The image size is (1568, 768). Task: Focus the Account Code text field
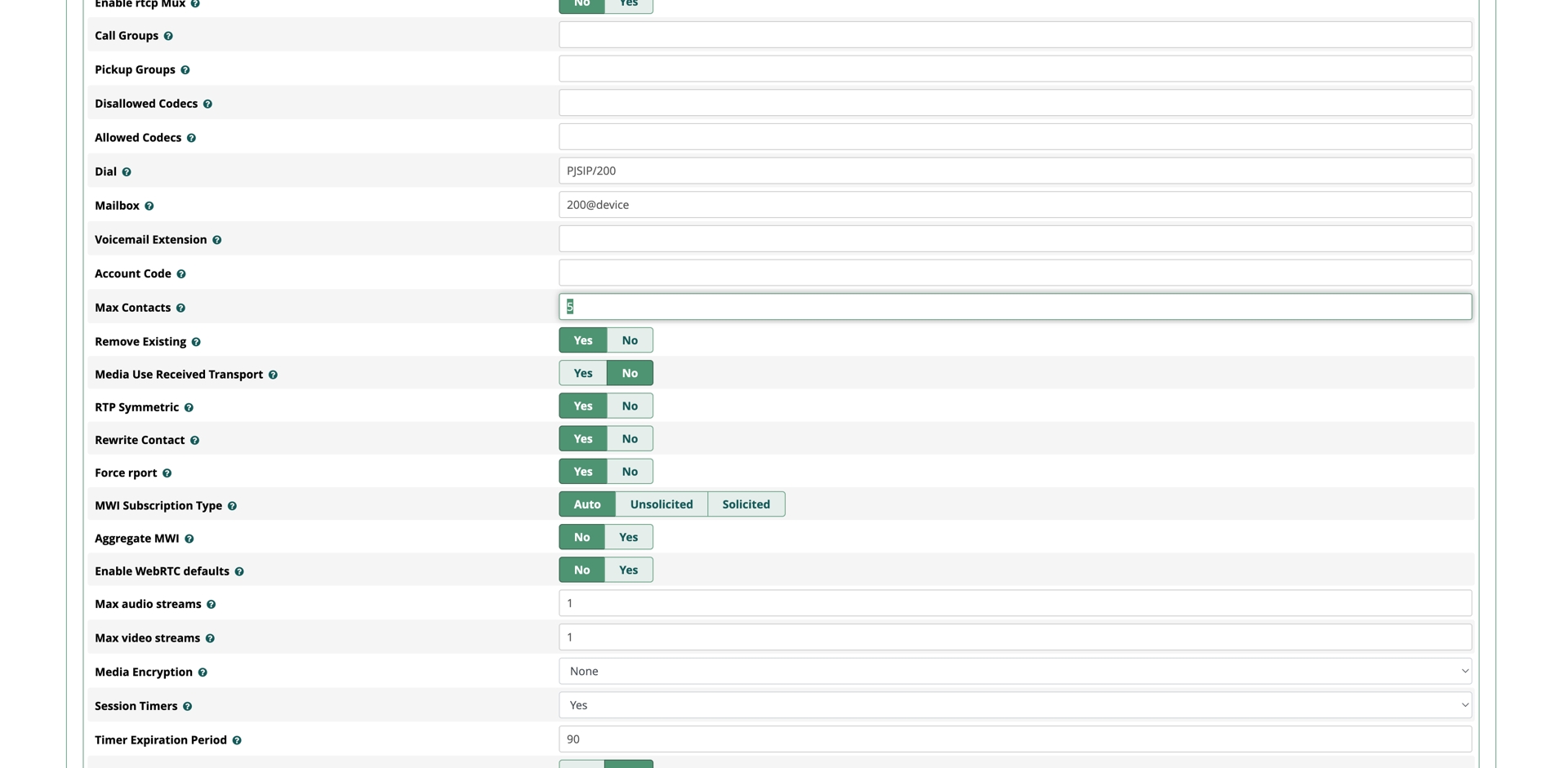[1014, 273]
